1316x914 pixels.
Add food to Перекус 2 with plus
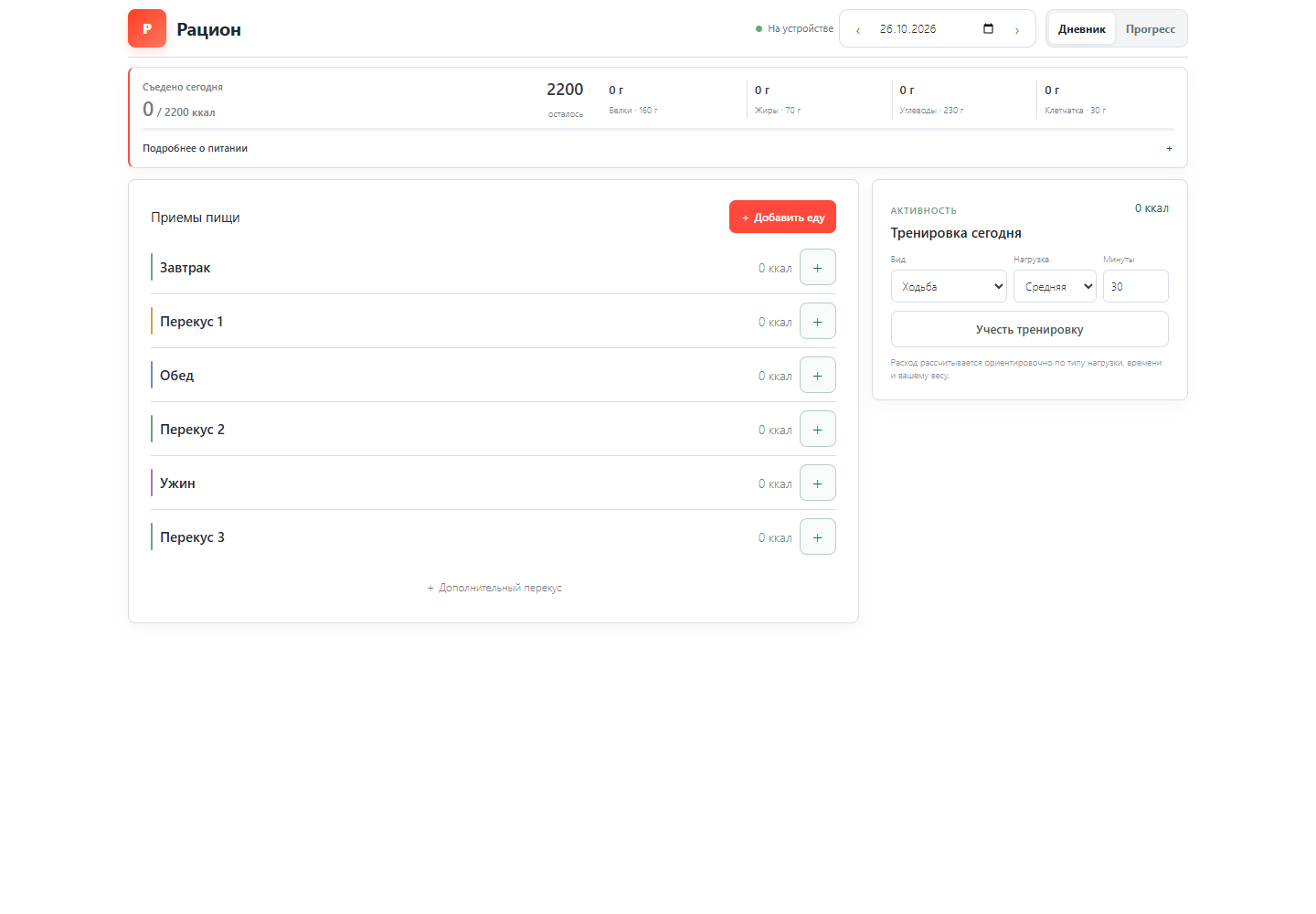(818, 430)
